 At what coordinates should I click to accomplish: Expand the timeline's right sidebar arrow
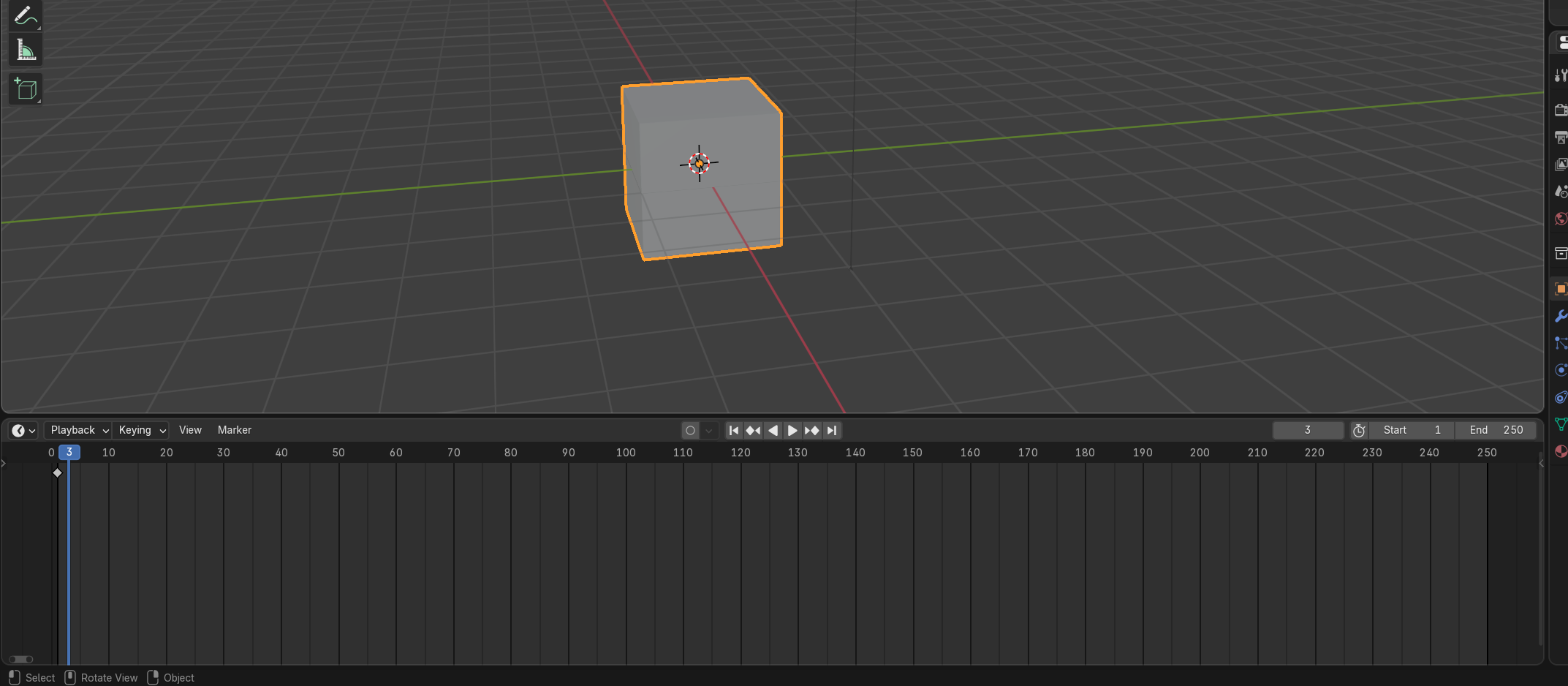(x=1541, y=463)
